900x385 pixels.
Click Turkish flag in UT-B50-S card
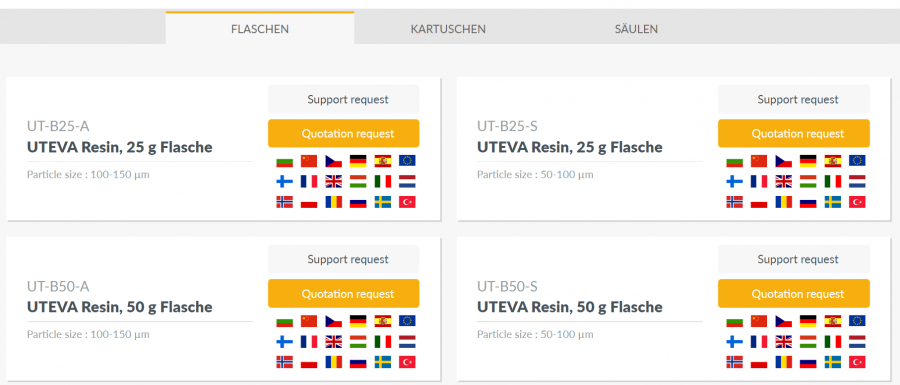pyautogui.click(x=857, y=362)
